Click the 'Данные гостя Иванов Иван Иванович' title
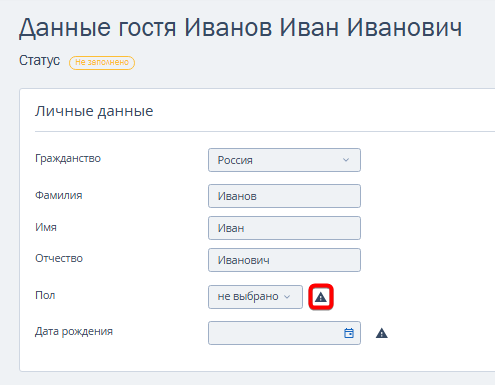Viewport: 495px width, 385px height. pos(241,28)
